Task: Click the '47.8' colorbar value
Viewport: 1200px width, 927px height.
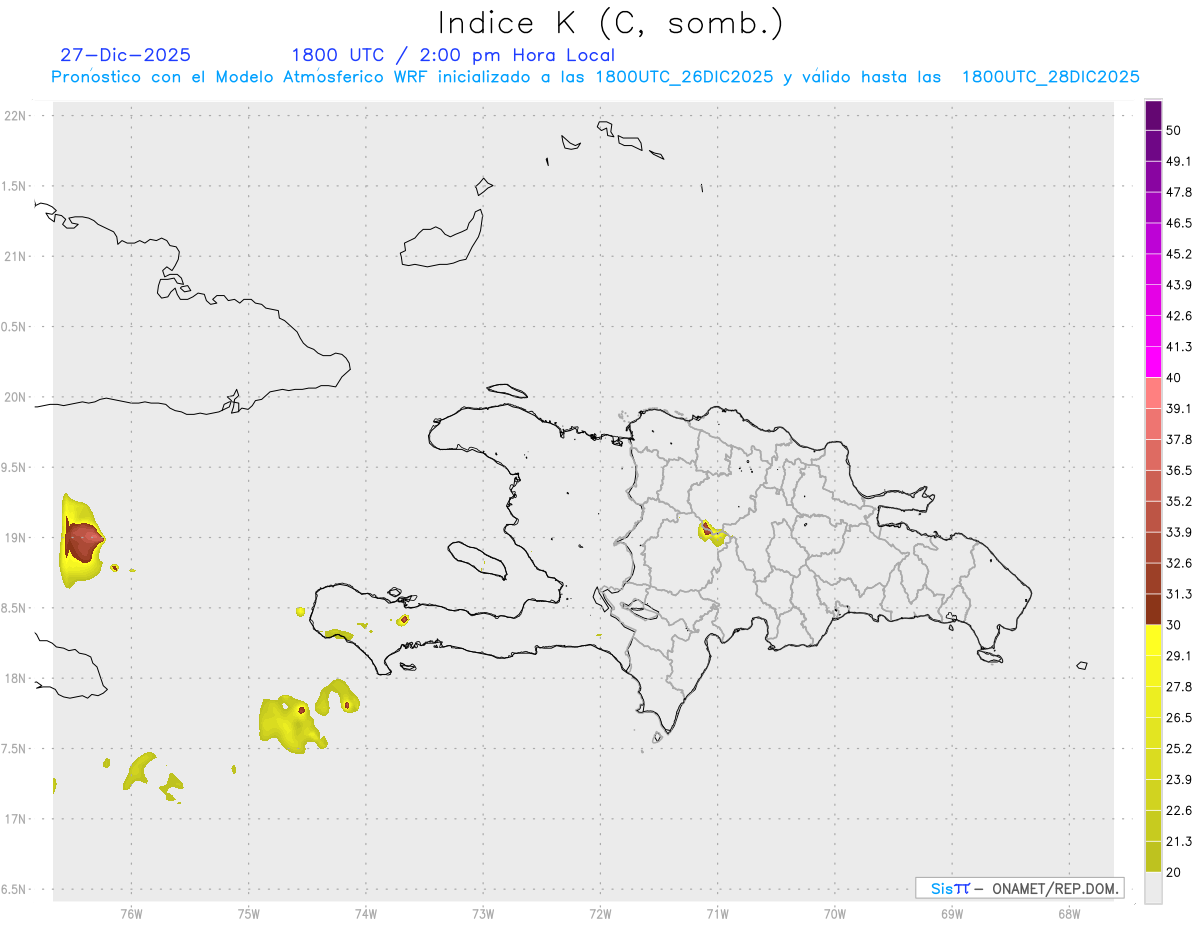Action: (1179, 192)
